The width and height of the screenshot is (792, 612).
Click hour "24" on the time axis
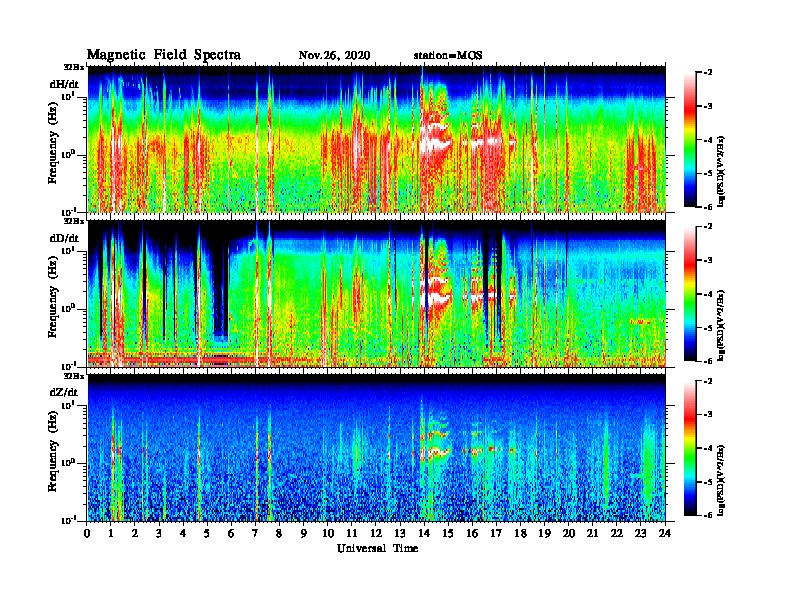click(x=665, y=533)
